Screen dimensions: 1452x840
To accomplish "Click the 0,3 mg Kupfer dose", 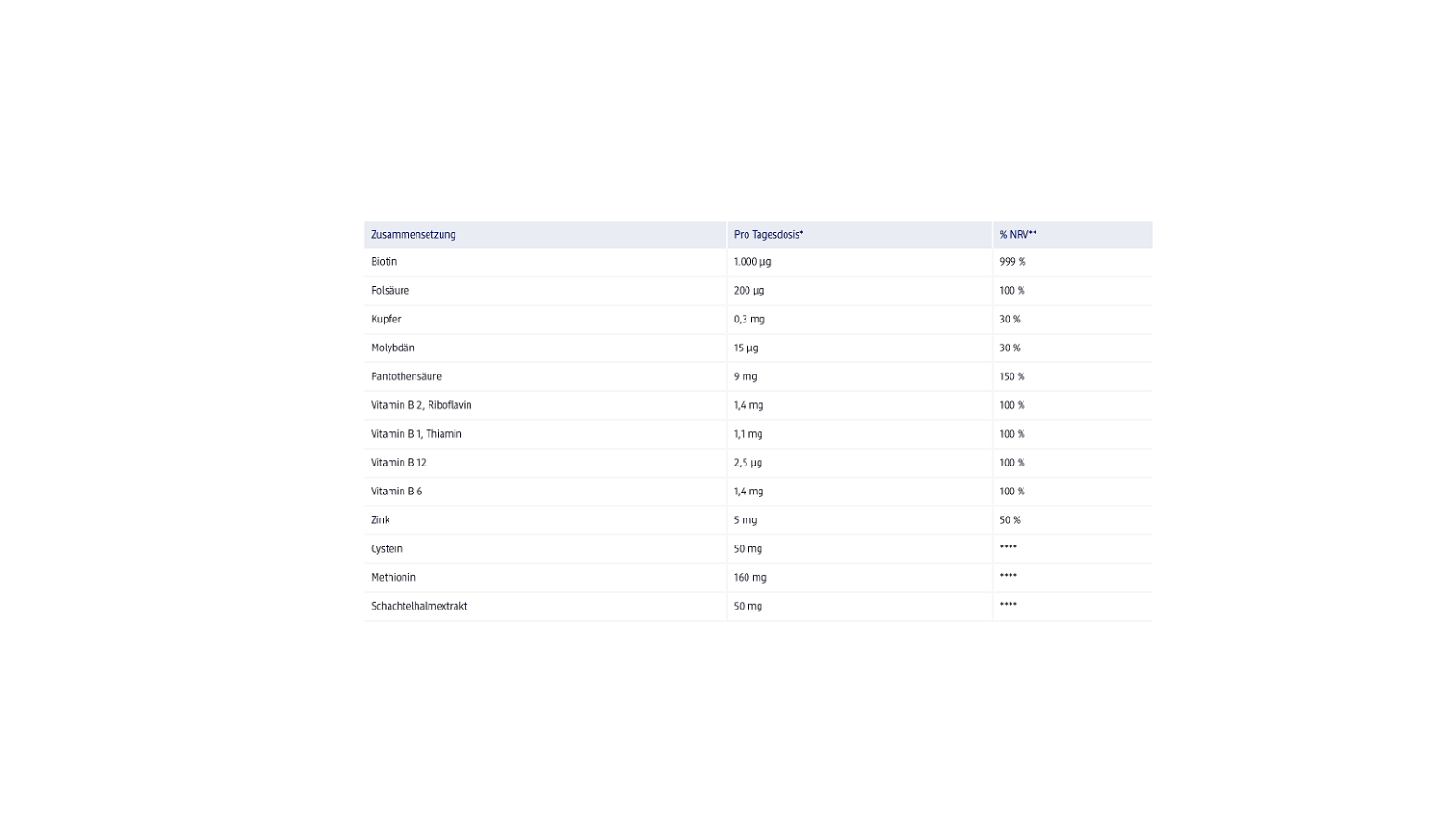I will point(749,320).
